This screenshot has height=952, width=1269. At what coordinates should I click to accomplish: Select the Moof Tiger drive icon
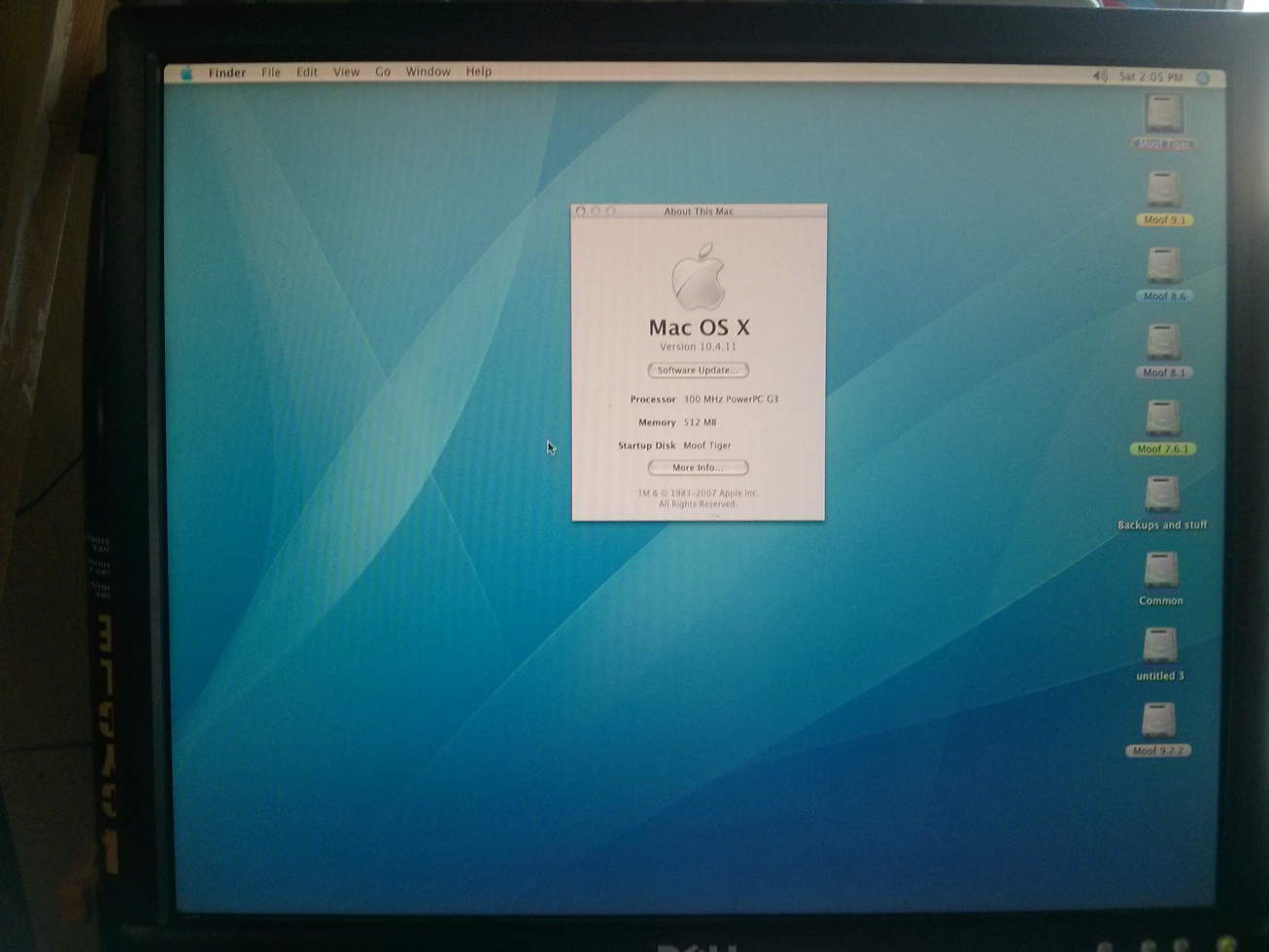coord(1163,114)
